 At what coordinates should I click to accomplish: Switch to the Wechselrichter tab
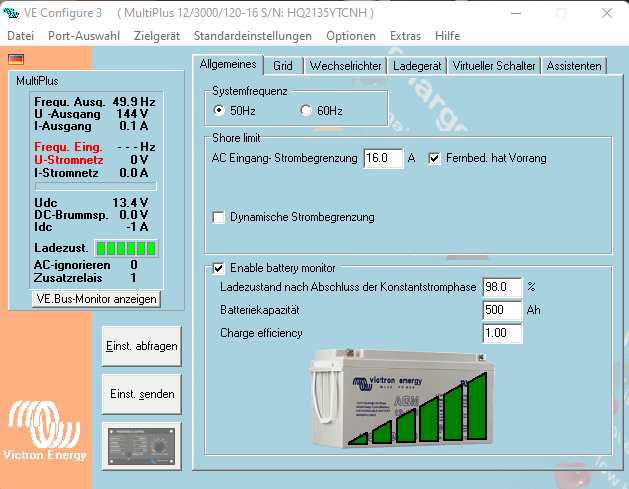pos(345,66)
